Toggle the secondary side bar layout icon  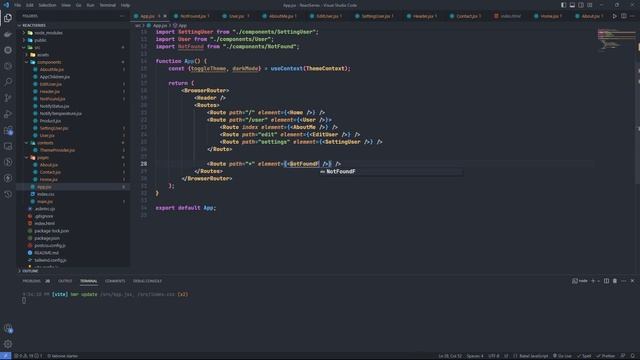coord(581,5)
